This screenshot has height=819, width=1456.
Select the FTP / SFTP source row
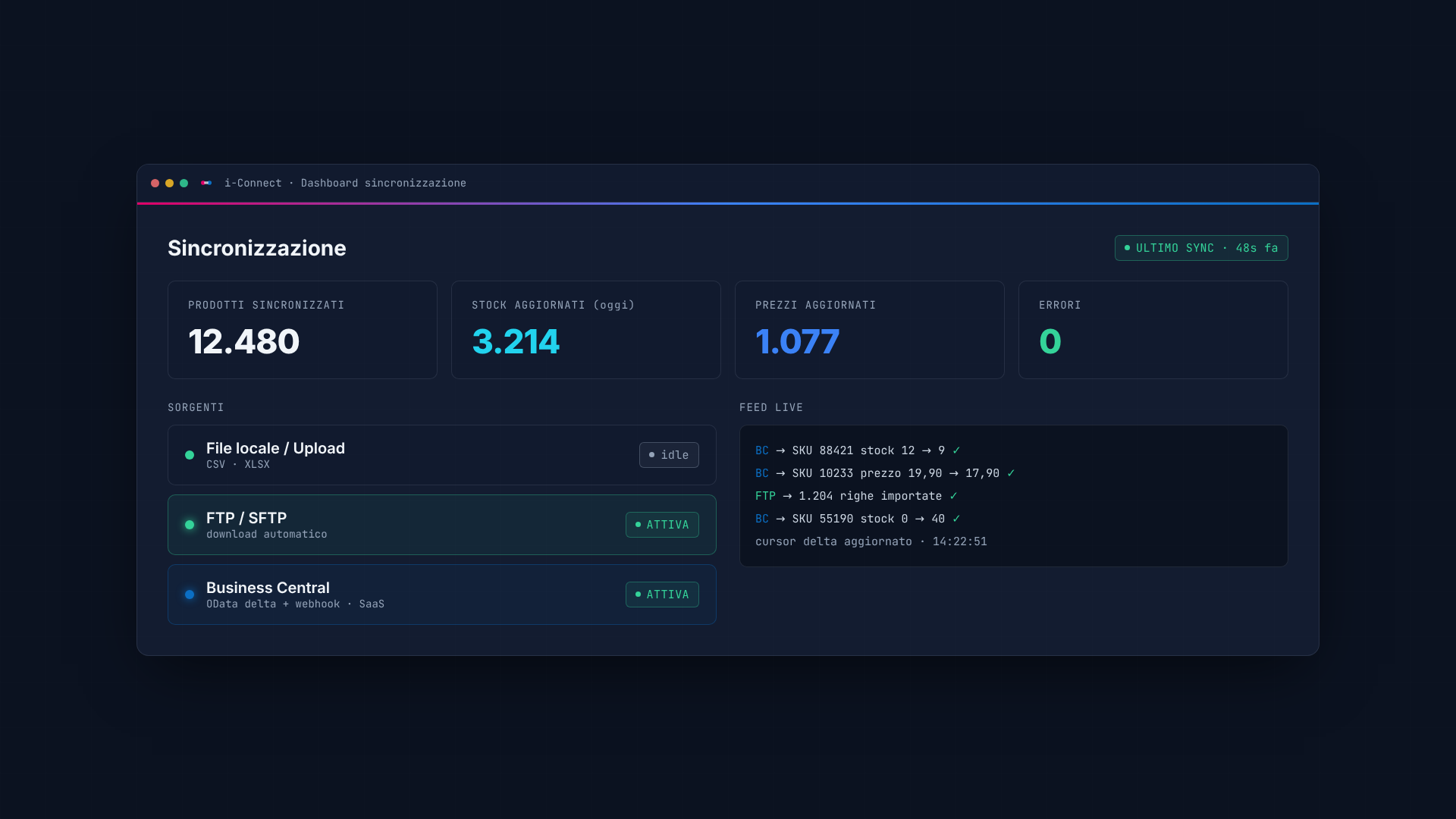pos(442,525)
